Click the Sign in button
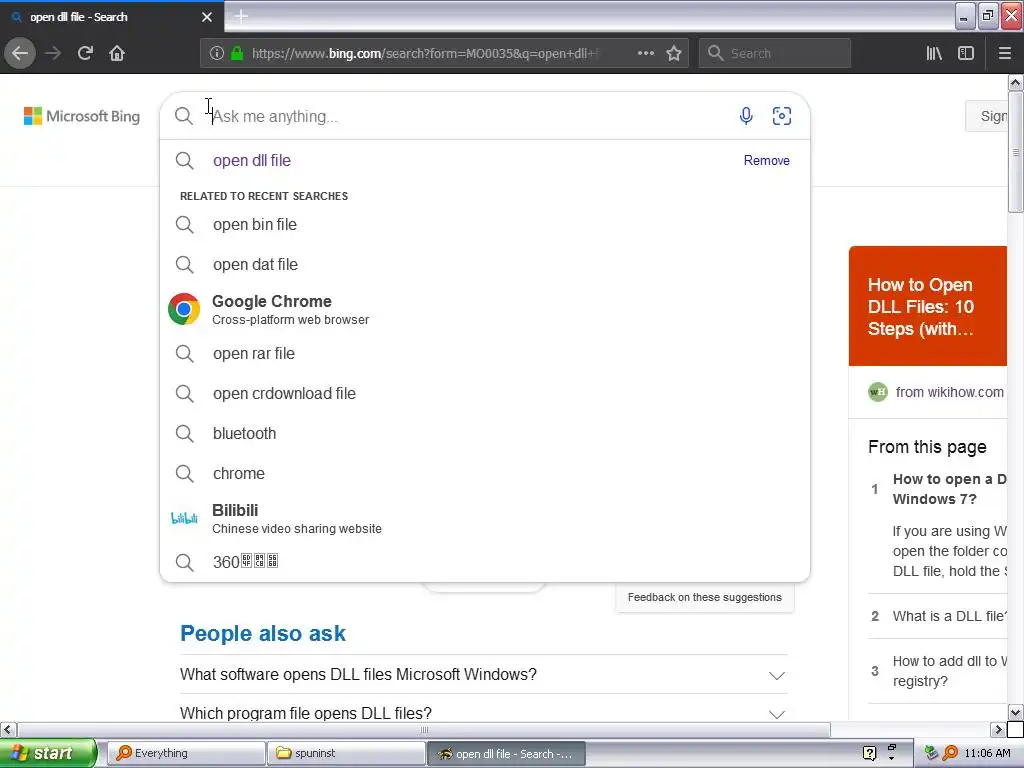 point(987,116)
